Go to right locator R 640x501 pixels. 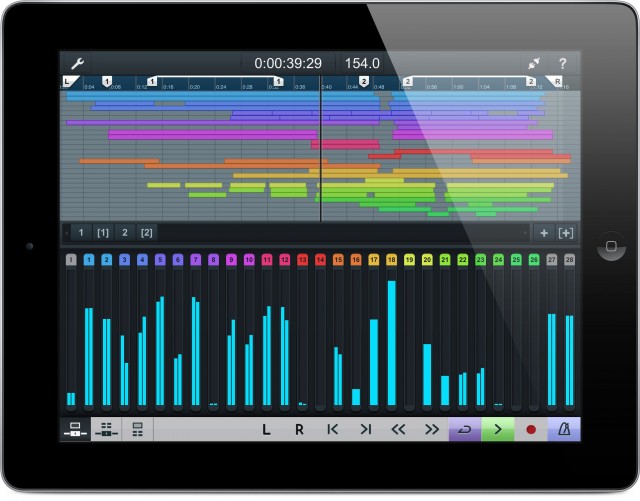point(299,430)
